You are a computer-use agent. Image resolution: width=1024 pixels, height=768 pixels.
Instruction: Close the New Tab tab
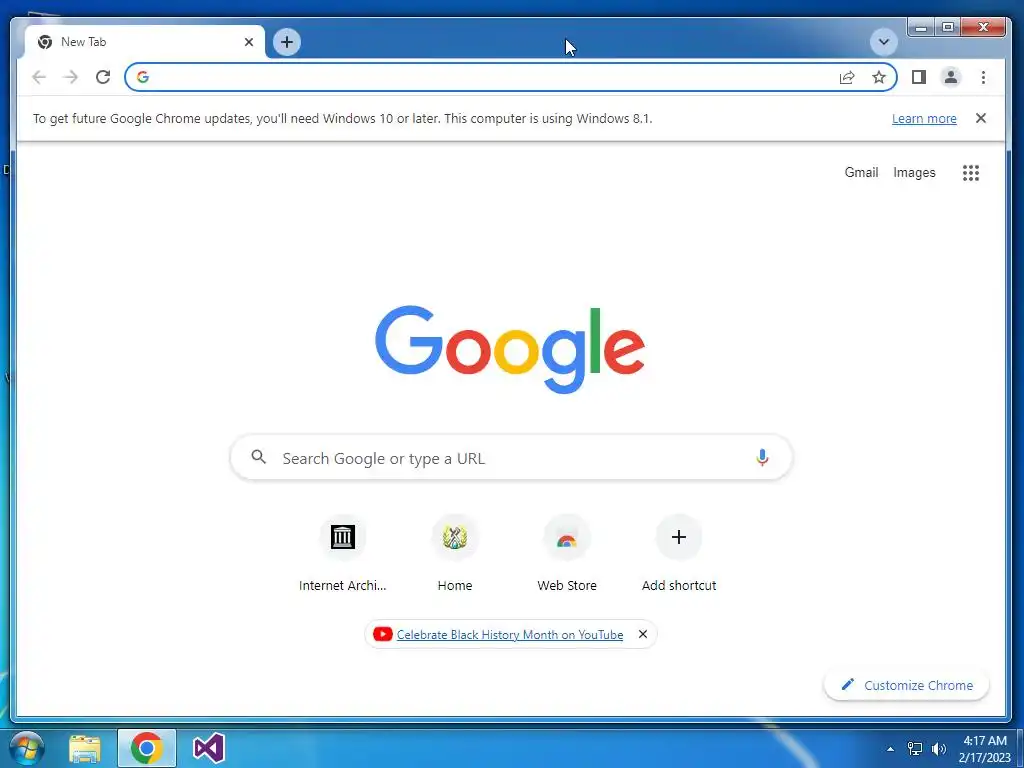[x=249, y=42]
